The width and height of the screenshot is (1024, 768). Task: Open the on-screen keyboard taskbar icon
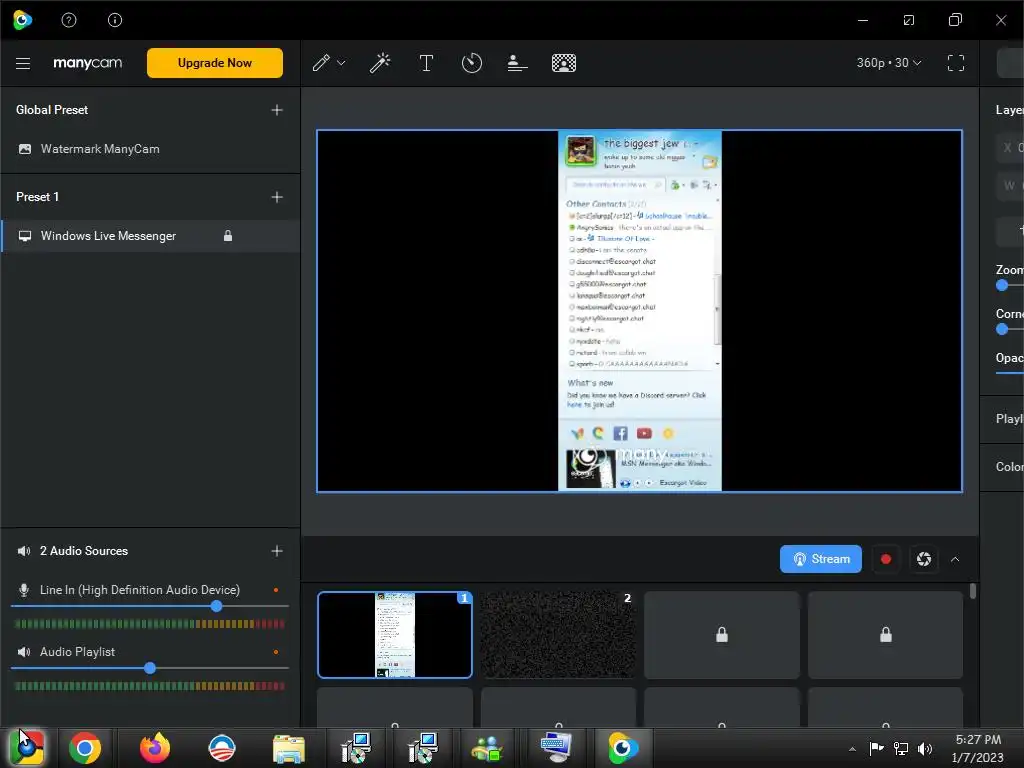(555, 748)
